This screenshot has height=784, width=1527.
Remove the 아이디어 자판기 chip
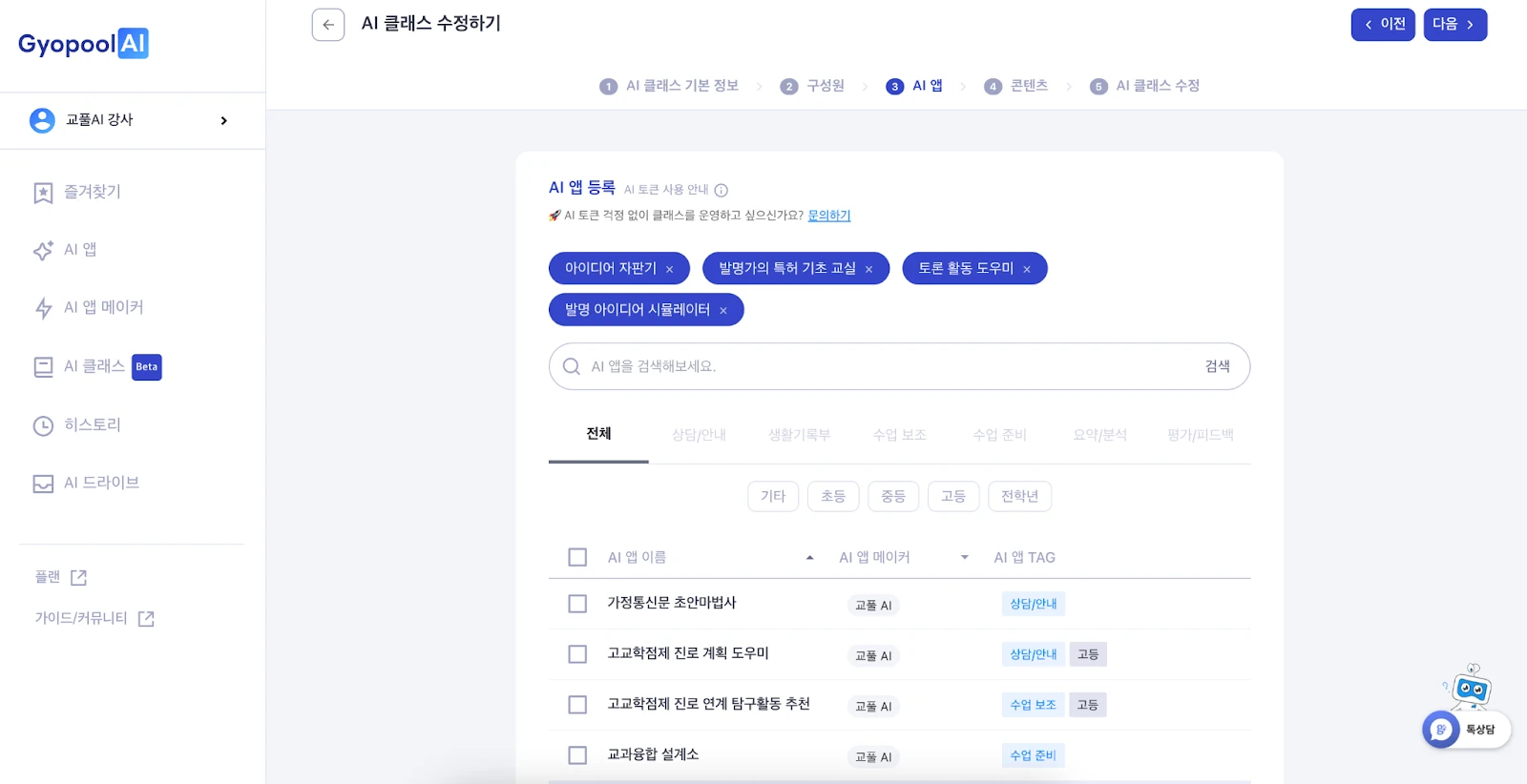click(x=670, y=270)
